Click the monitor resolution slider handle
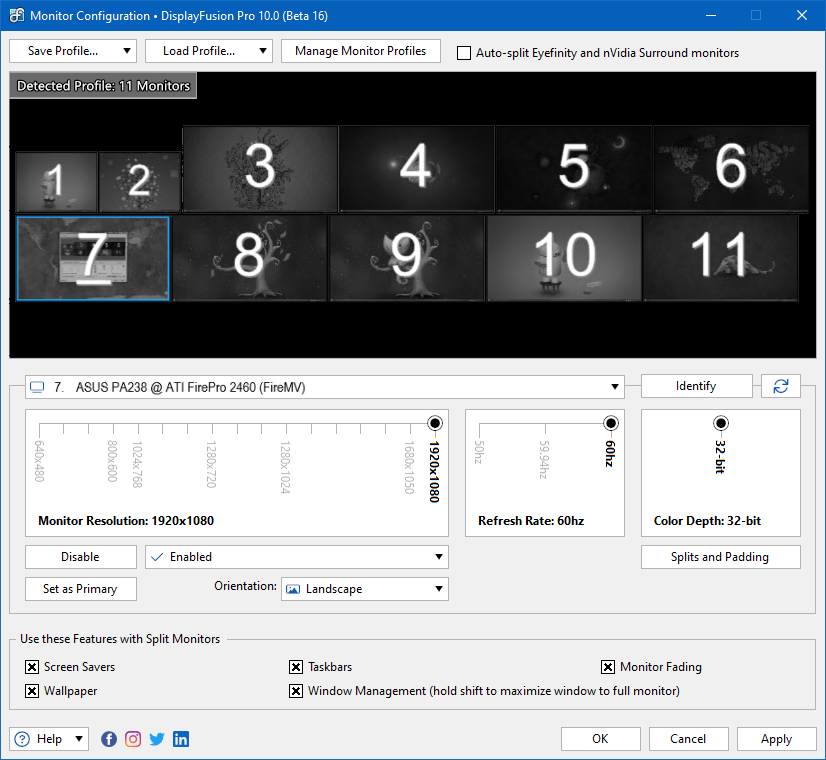Image resolution: width=826 pixels, height=760 pixels. point(435,423)
